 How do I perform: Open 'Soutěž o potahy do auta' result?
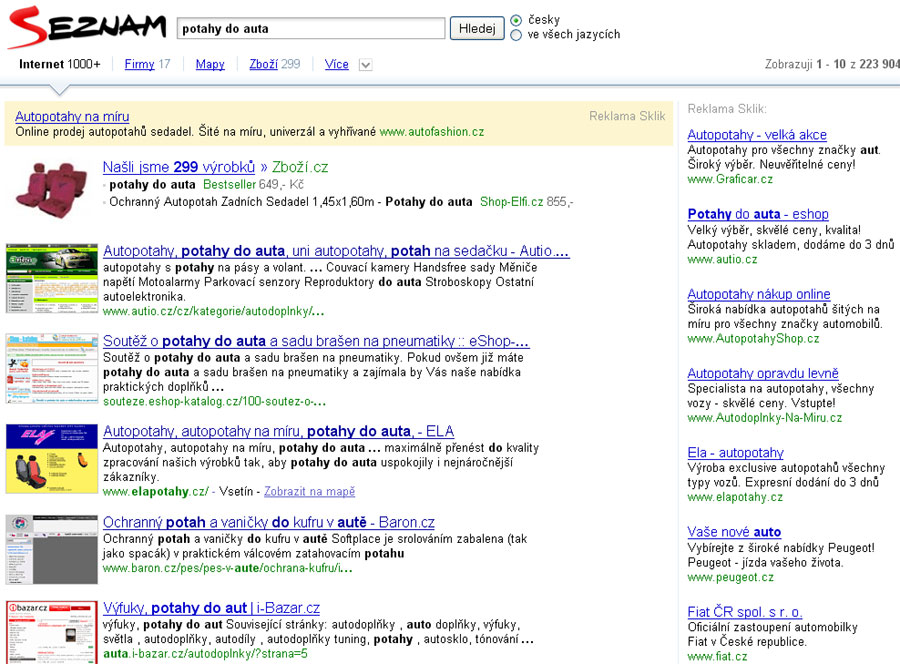pos(316,341)
